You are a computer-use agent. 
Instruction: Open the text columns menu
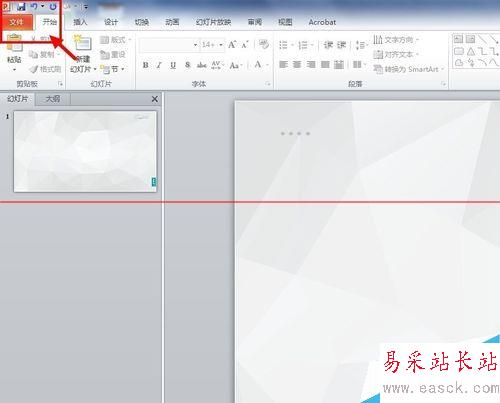359,65
